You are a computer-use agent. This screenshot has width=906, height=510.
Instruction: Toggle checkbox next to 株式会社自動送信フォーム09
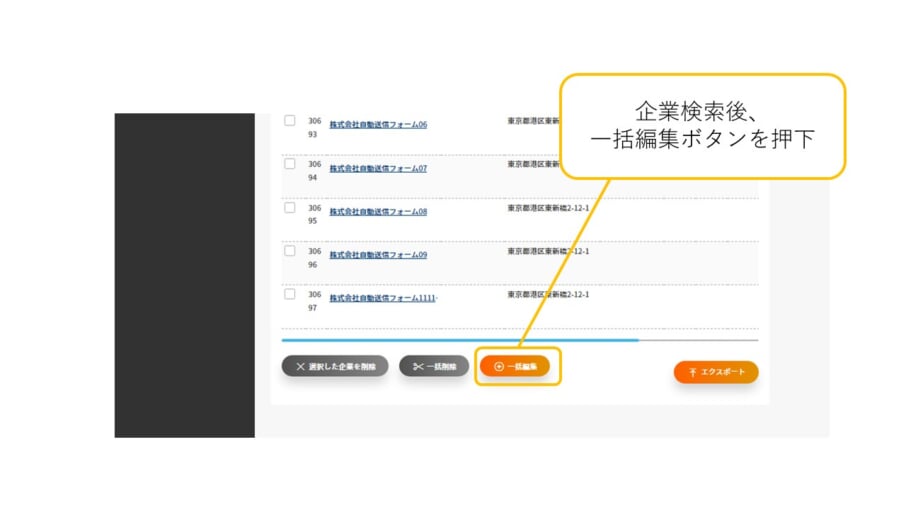(290, 251)
